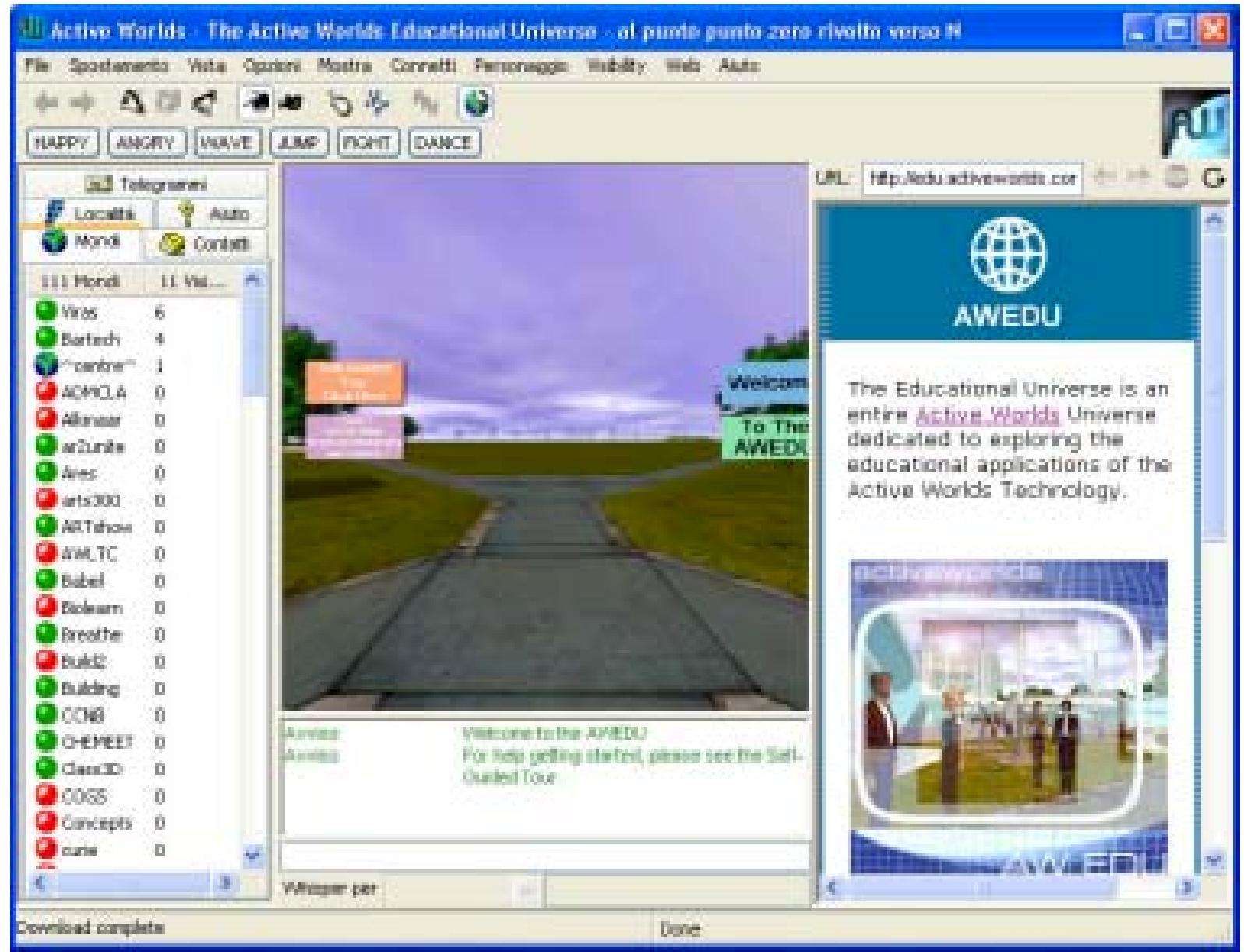The width and height of the screenshot is (1244, 952).
Task: Start the DANCE gesture
Action: click(445, 143)
